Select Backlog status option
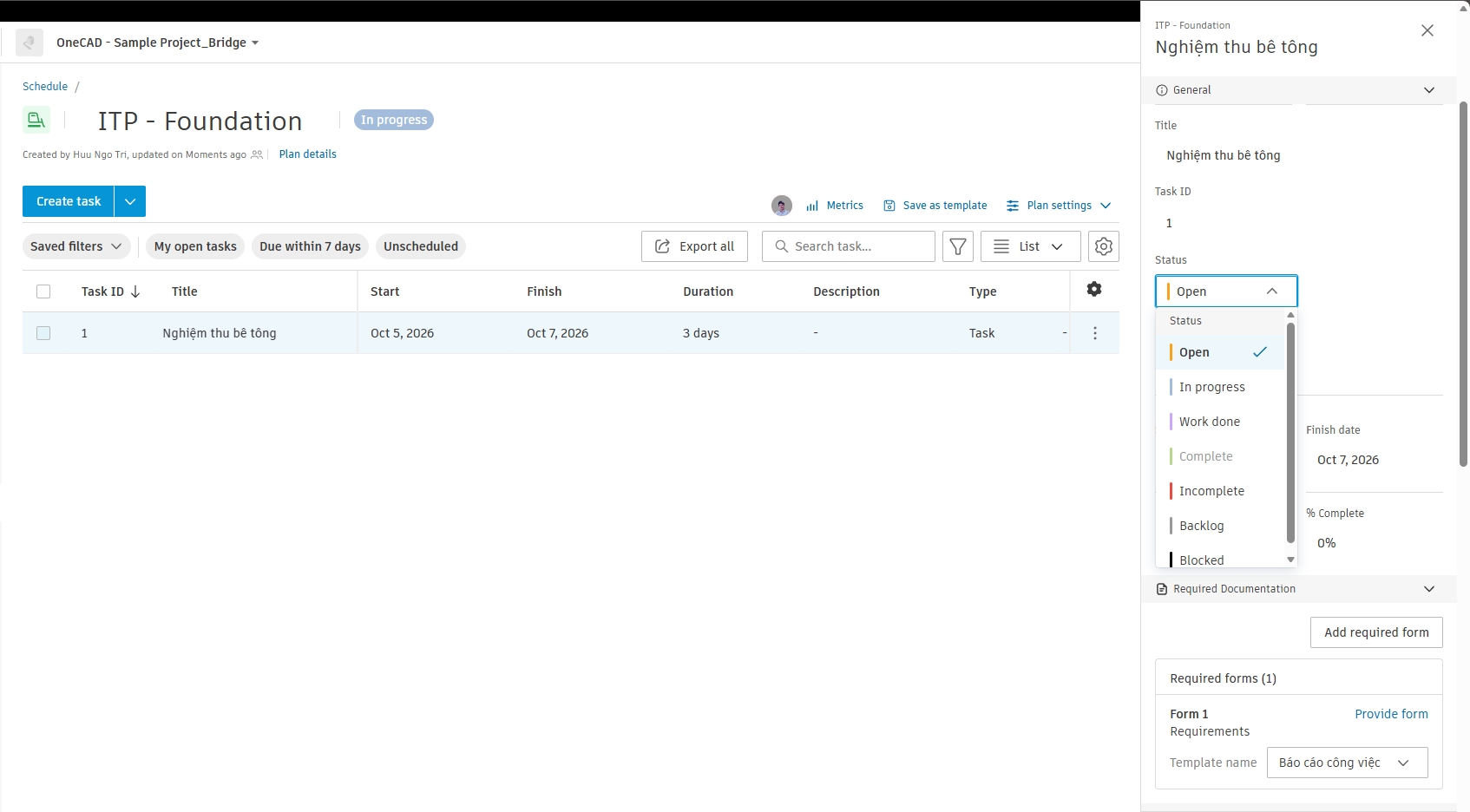This screenshot has height=812, width=1470. pos(1221,526)
